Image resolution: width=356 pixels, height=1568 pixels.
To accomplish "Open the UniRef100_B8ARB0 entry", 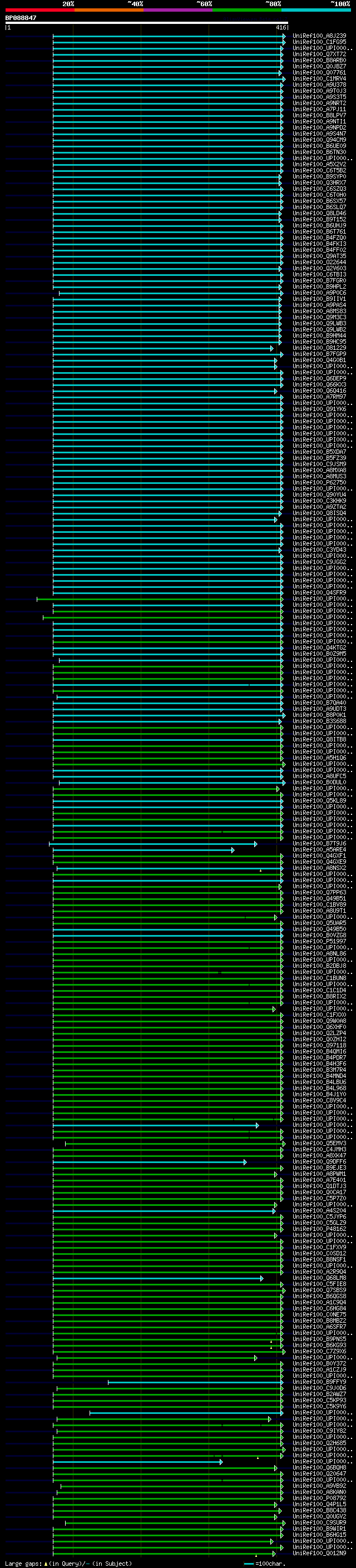I will click(319, 60).
